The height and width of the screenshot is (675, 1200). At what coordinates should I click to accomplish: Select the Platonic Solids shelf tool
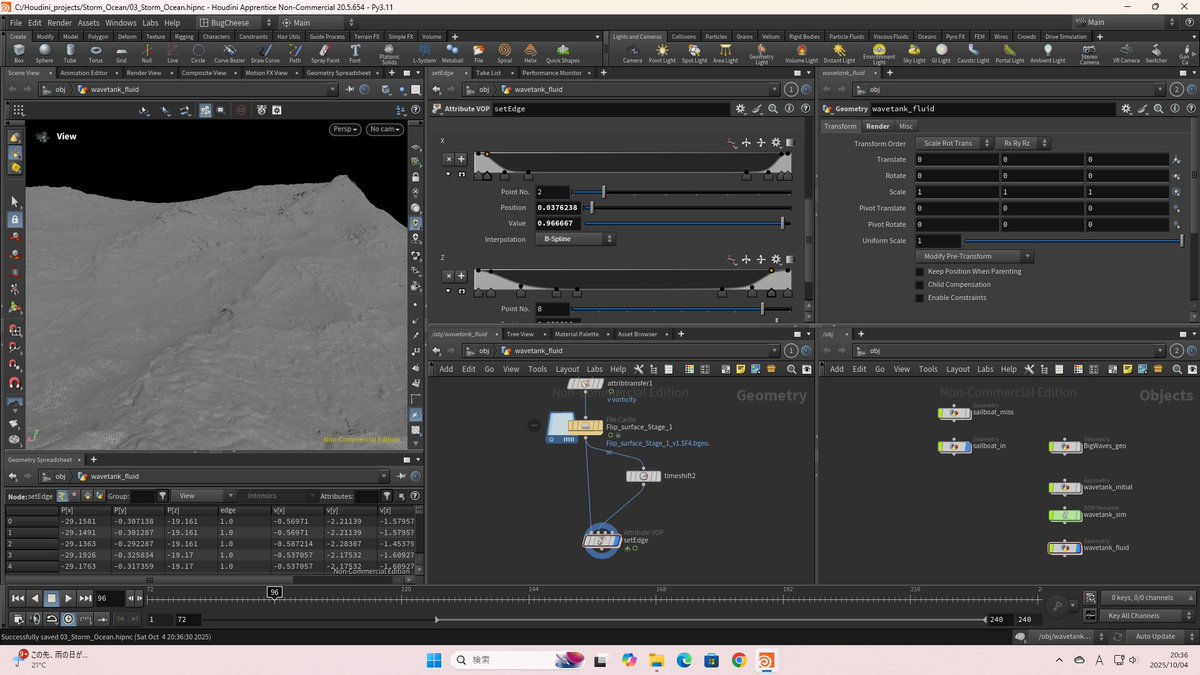point(389,52)
